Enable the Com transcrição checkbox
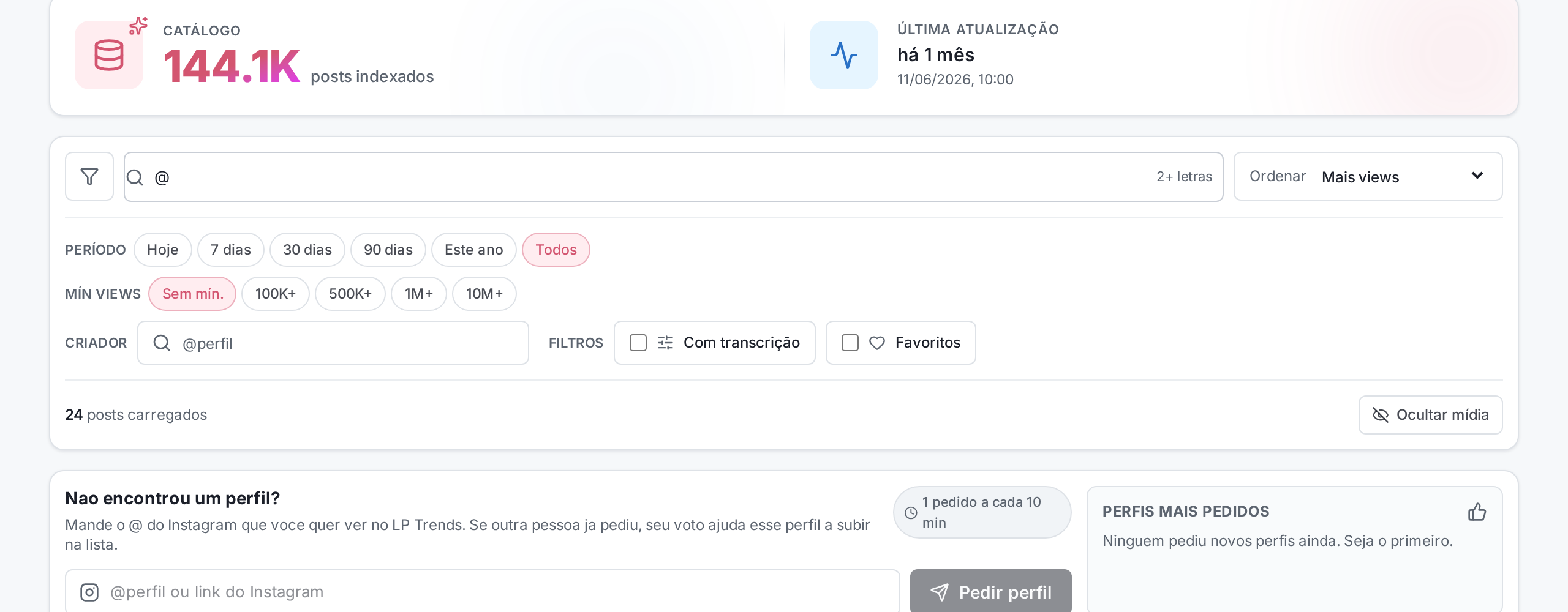Viewport: 1568px width, 612px height. pyautogui.click(x=638, y=343)
